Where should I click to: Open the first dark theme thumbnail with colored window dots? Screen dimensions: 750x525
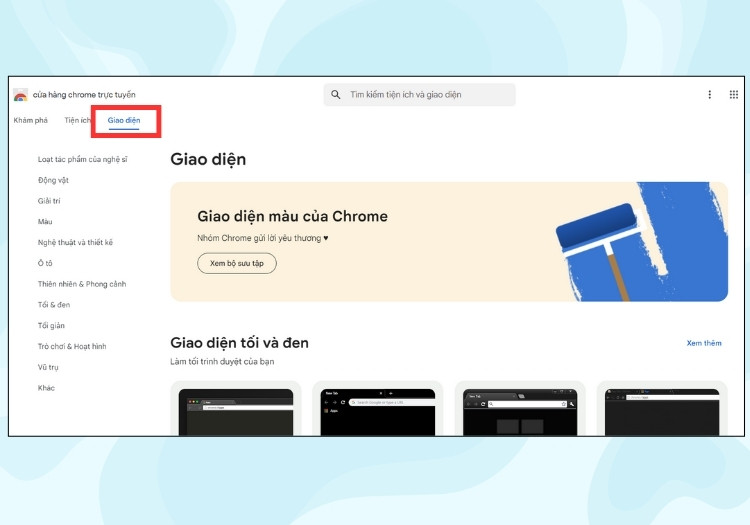coord(236,409)
